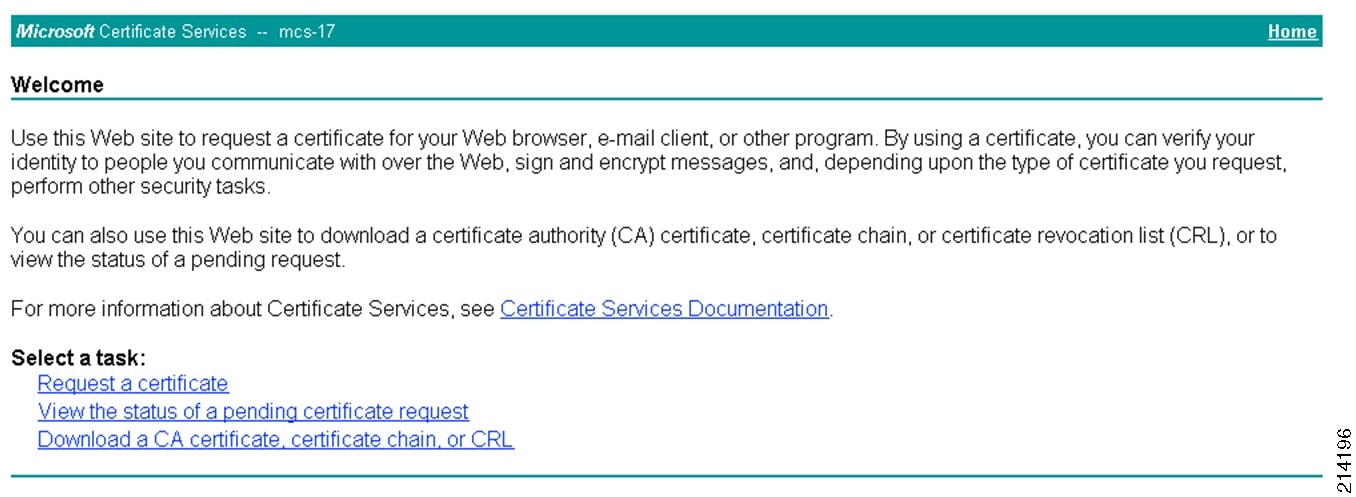Click the empty middle area of teal banner
1356x497 pixels.
tap(800, 31)
